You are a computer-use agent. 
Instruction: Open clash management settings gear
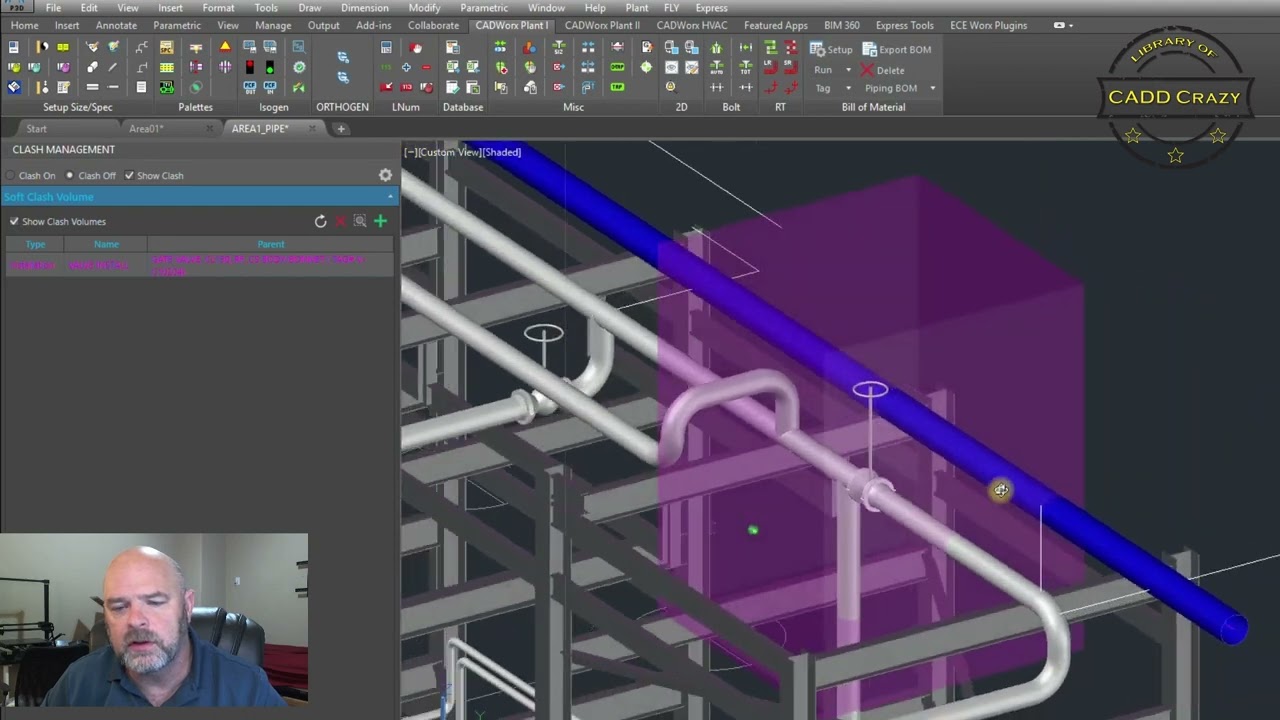(x=385, y=175)
